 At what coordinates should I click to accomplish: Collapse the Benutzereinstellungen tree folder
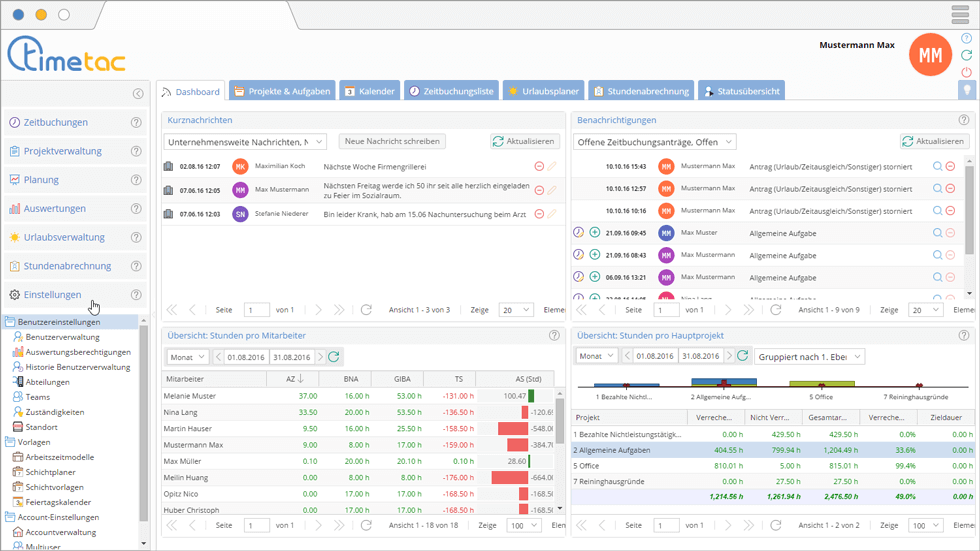click(10, 323)
